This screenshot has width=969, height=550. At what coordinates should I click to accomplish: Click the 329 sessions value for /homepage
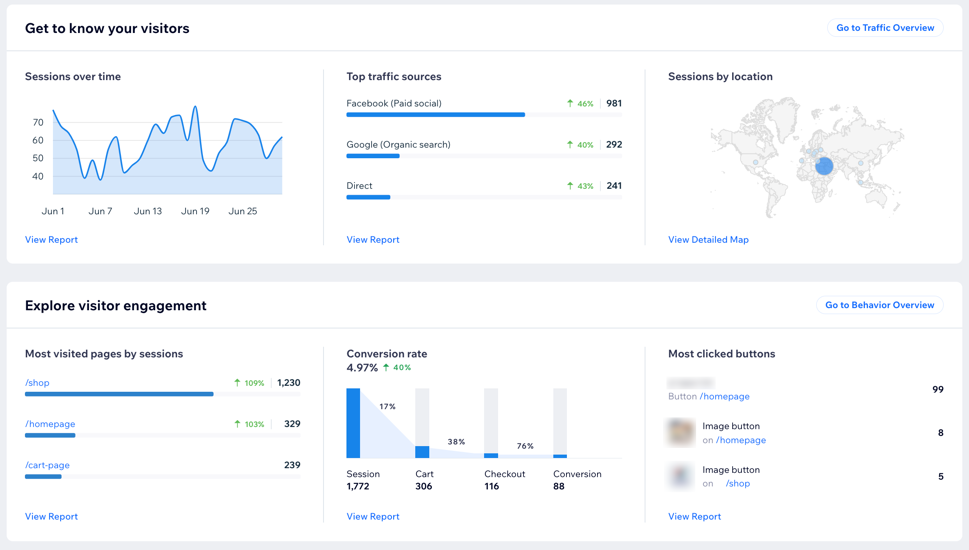(292, 424)
